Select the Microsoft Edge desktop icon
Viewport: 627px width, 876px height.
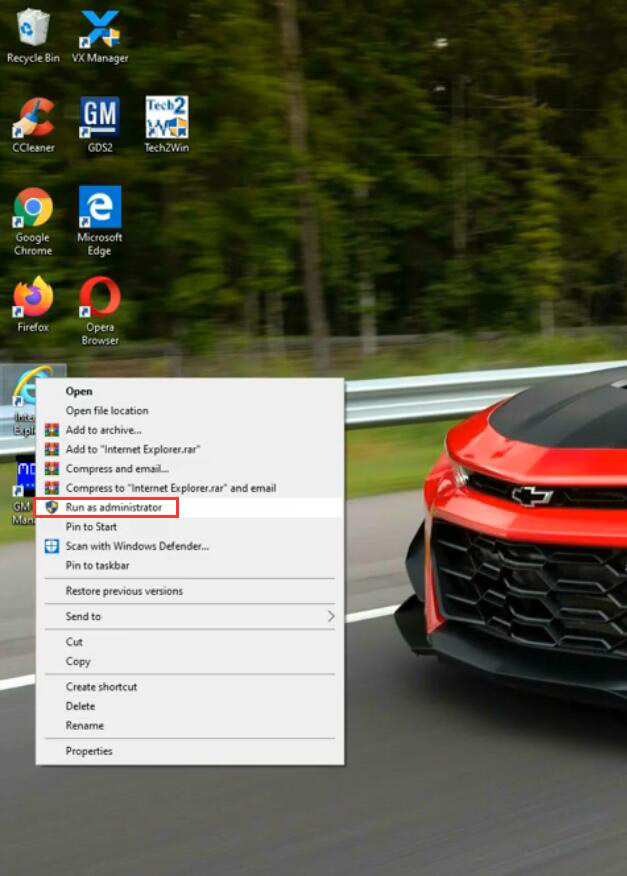tap(100, 210)
